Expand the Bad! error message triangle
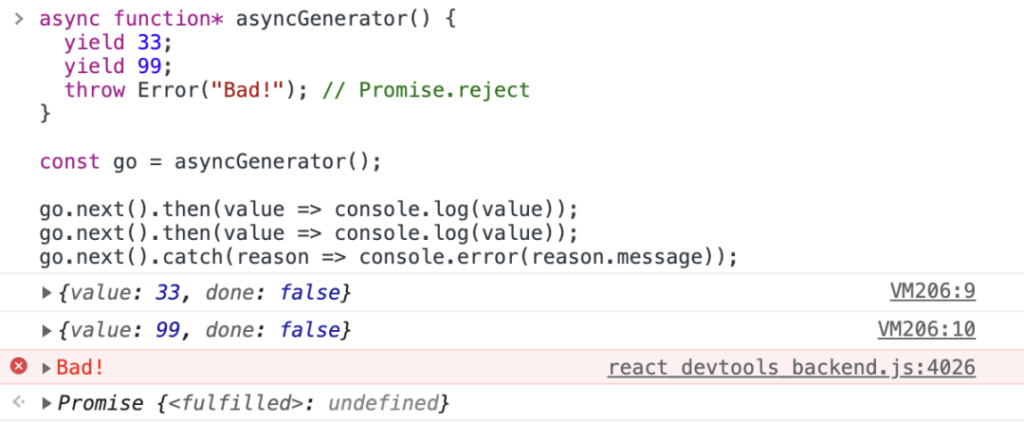 click(x=46, y=368)
